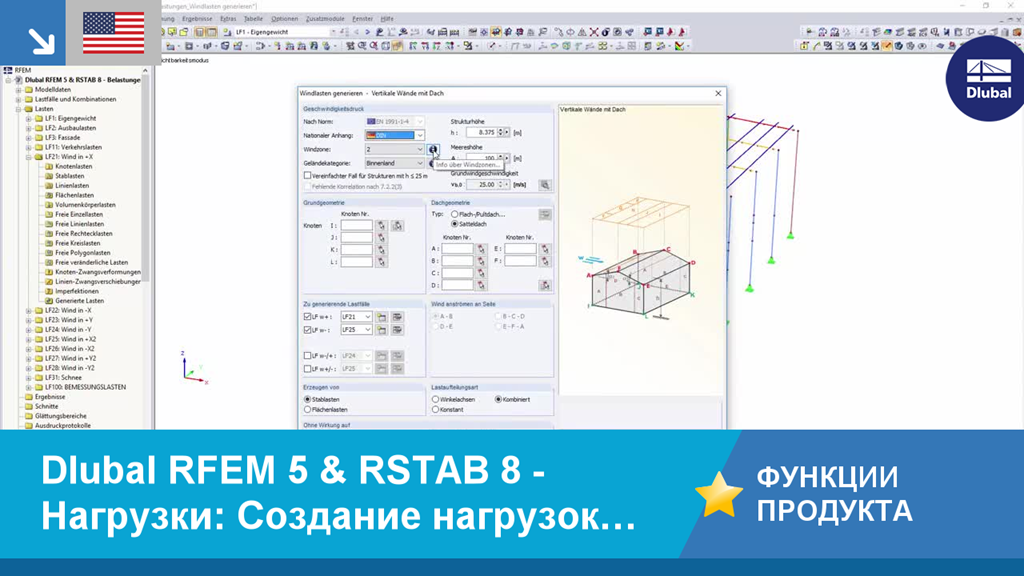Select Kombiniert load distribution radio
The height and width of the screenshot is (576, 1024).
pyautogui.click(x=498, y=399)
